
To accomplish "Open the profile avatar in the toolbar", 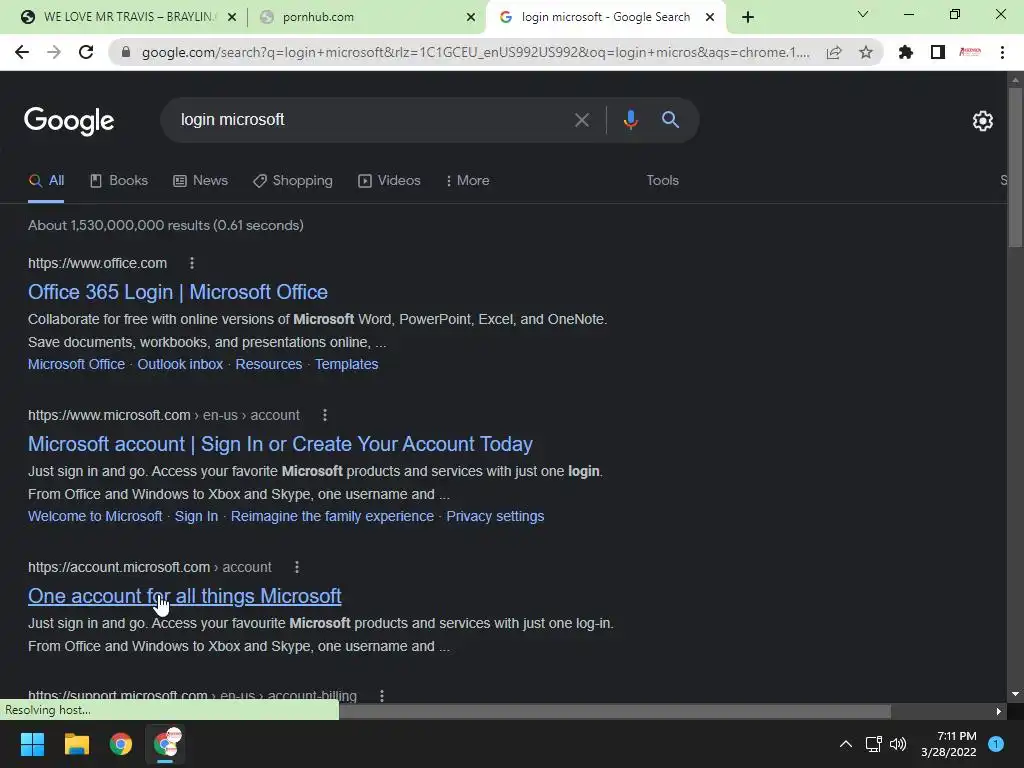I will (970, 52).
